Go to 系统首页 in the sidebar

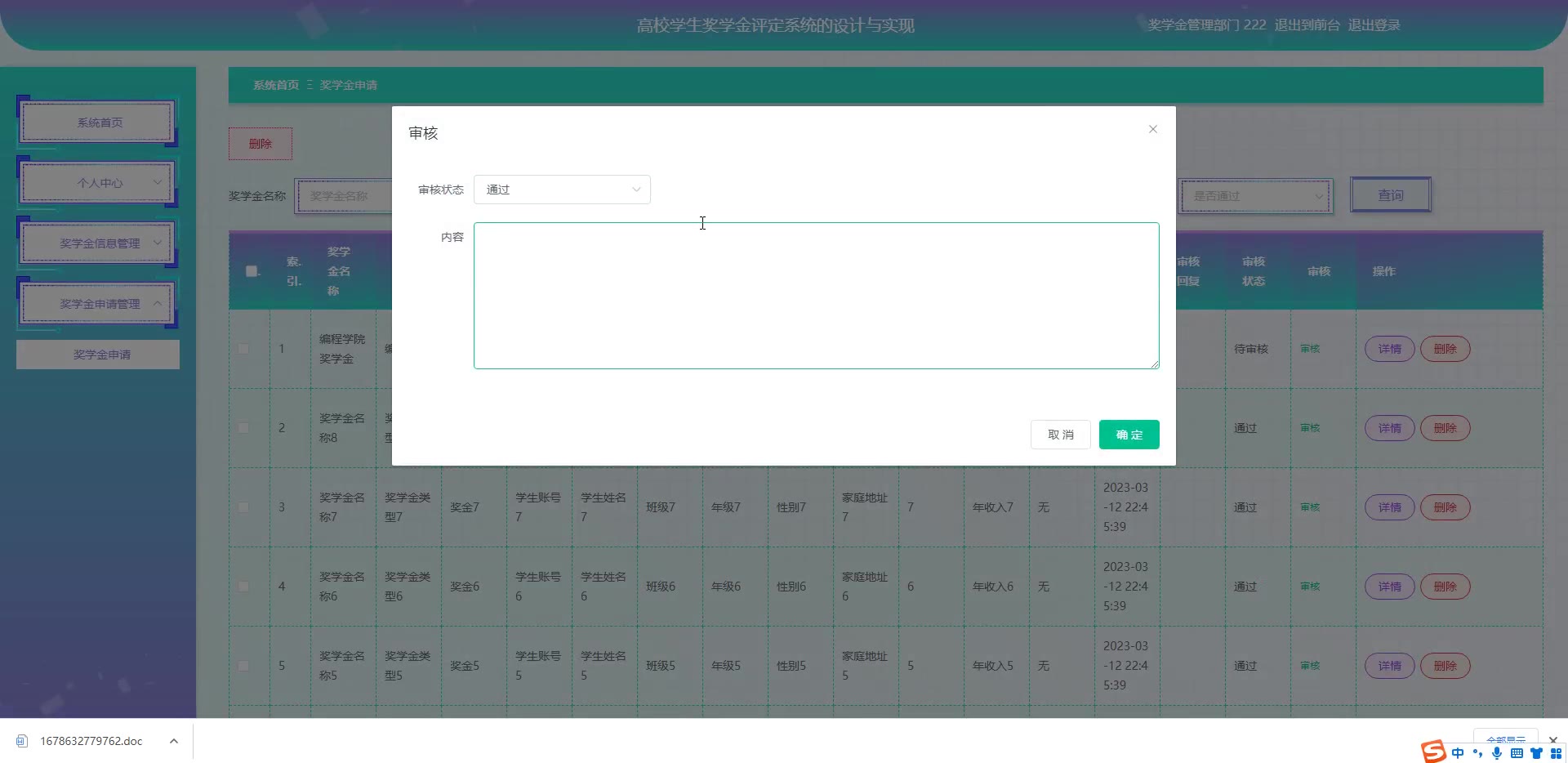pos(97,123)
